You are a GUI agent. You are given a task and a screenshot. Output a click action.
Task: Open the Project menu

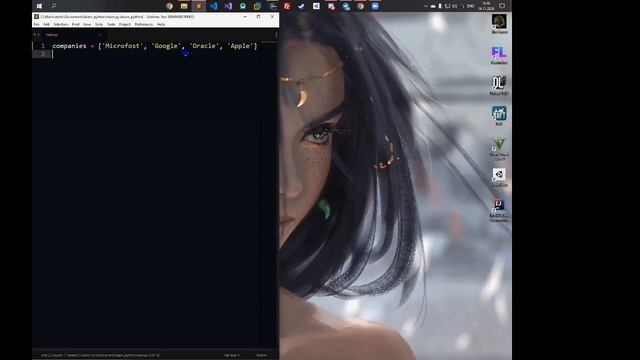tap(125, 24)
